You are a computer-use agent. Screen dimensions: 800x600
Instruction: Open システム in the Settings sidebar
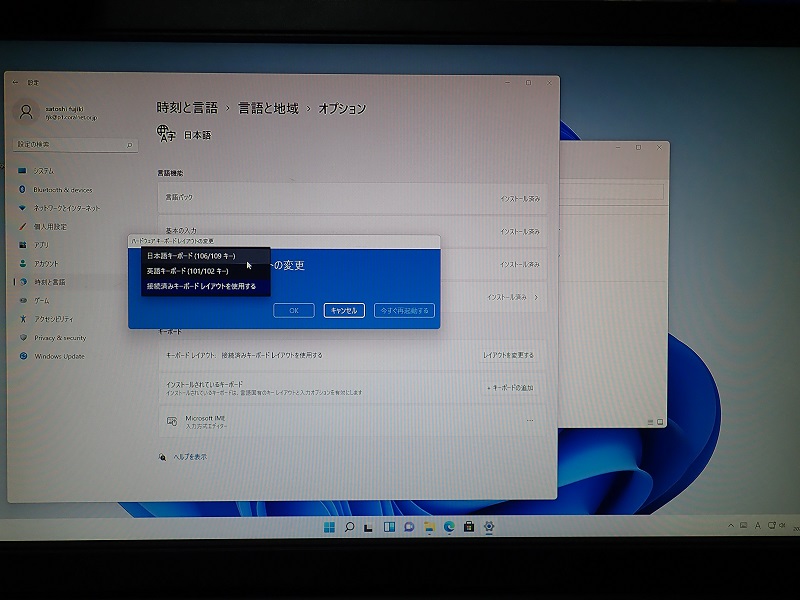point(44,171)
